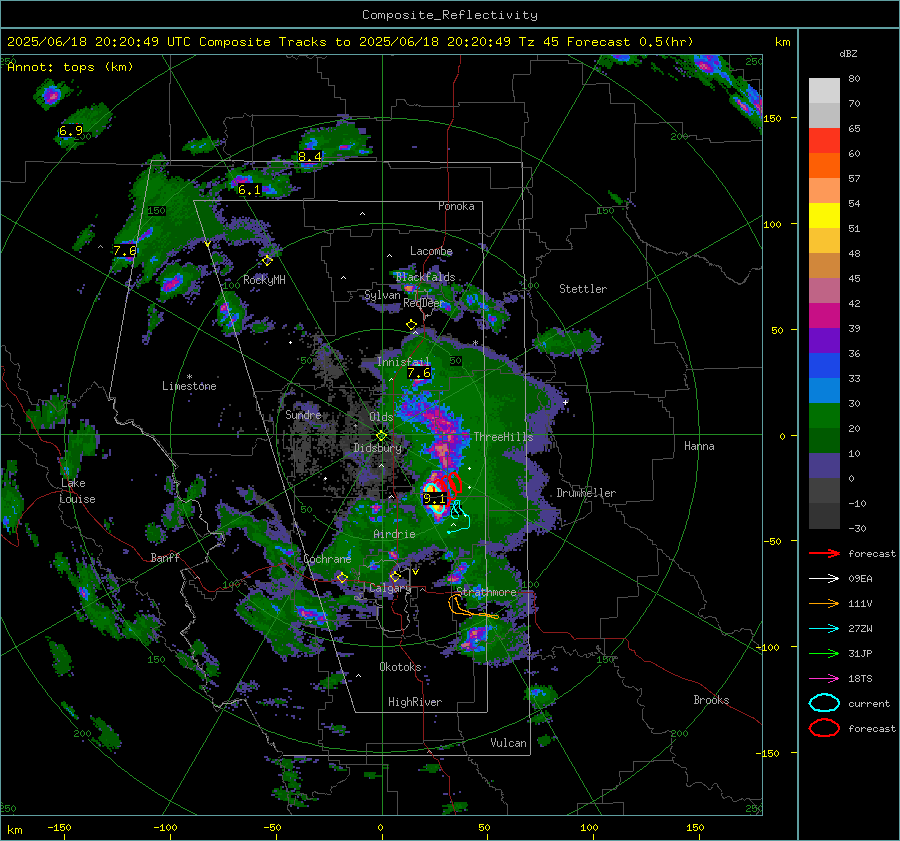900x841 pixels.
Task: Click the 8.4 storm top label
Action: click(x=310, y=156)
